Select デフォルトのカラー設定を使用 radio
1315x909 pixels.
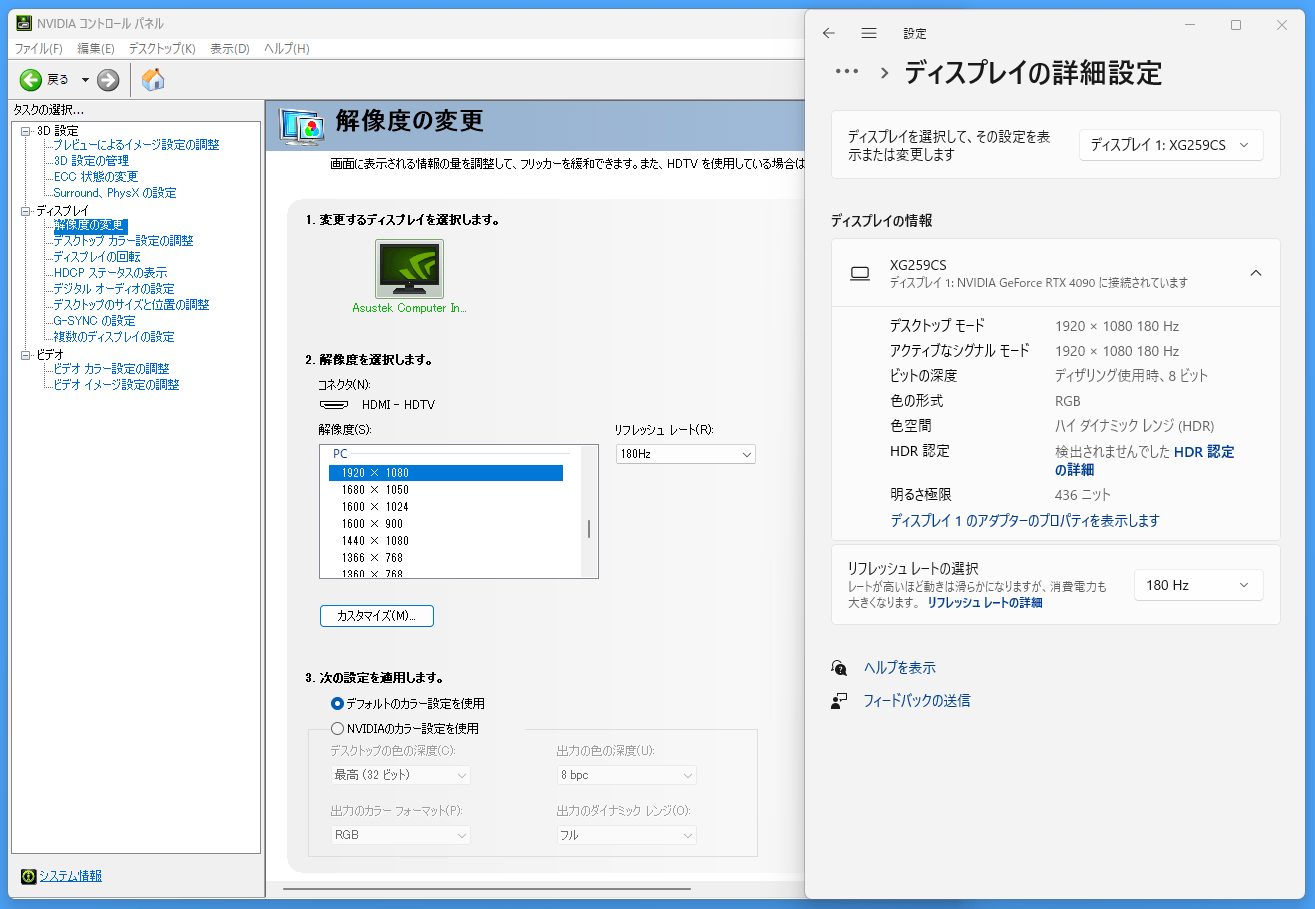pyautogui.click(x=337, y=704)
